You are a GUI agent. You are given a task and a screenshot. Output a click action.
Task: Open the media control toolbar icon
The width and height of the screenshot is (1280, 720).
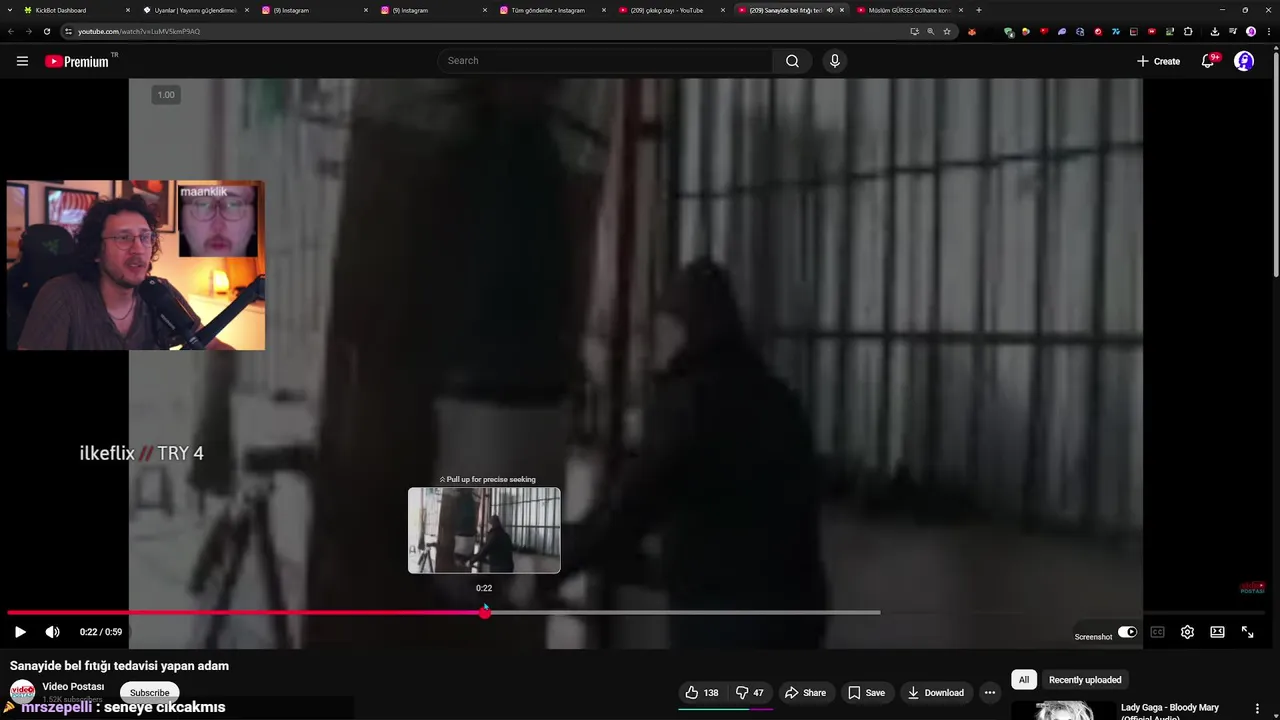1233,31
